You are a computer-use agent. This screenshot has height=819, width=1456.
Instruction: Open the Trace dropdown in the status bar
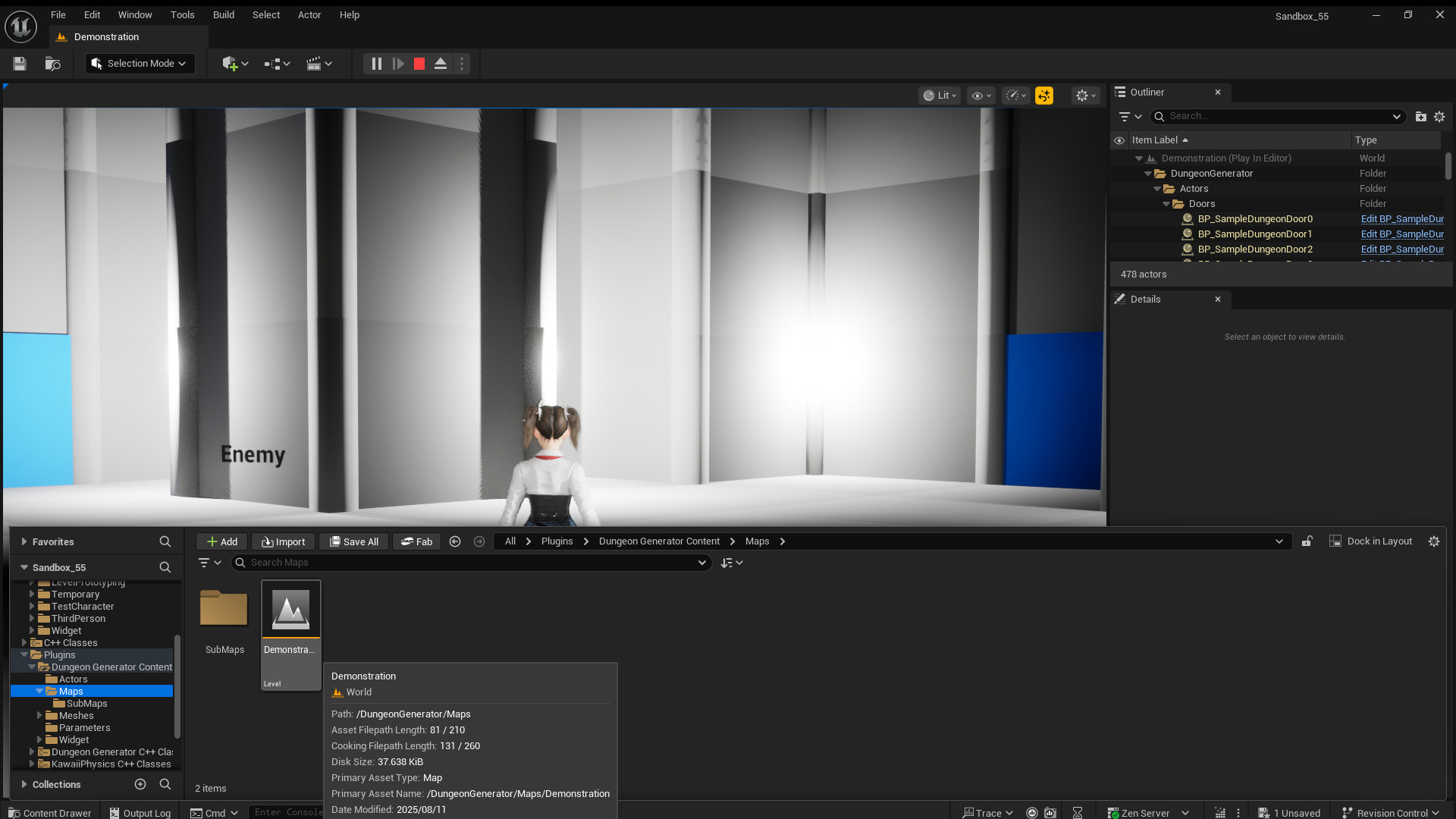988,813
